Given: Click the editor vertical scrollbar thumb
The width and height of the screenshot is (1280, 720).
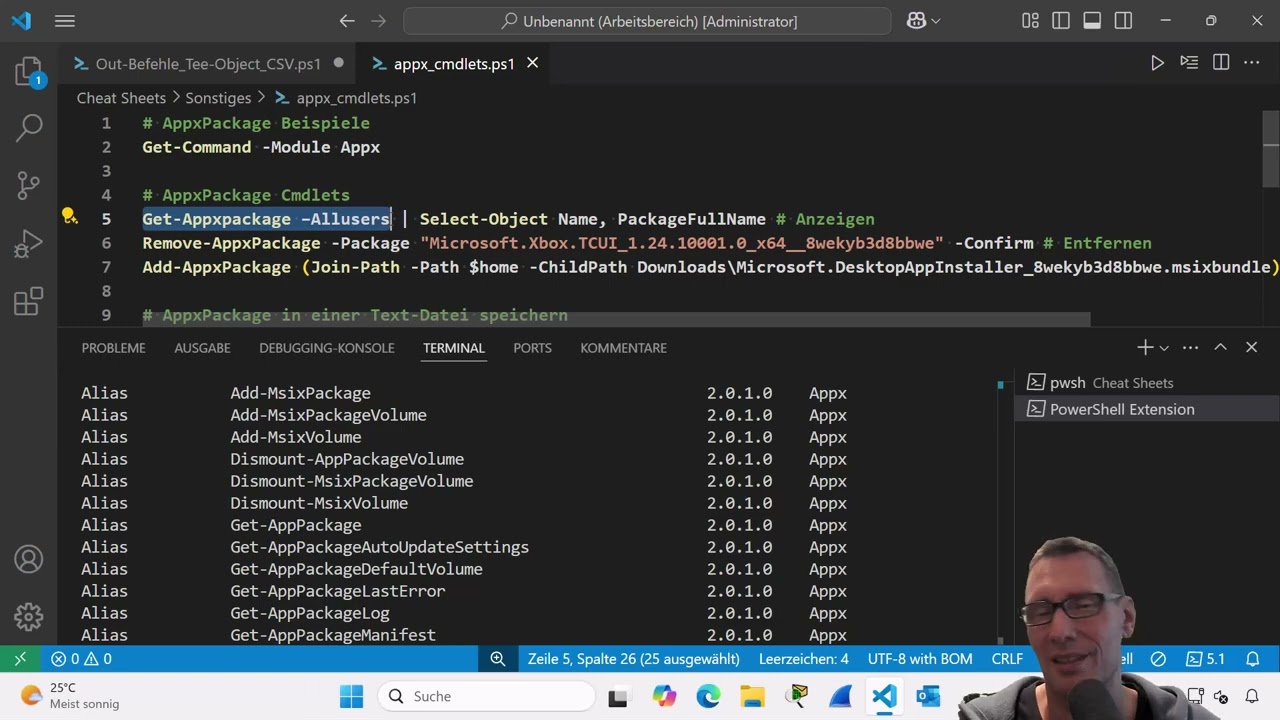Looking at the screenshot, I should coord(1271,148).
